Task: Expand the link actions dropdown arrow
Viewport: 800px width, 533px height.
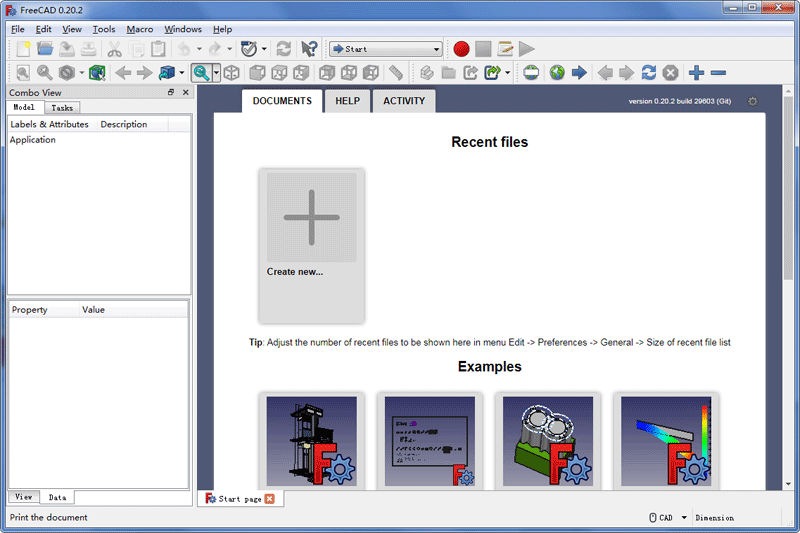Action: tap(508, 73)
